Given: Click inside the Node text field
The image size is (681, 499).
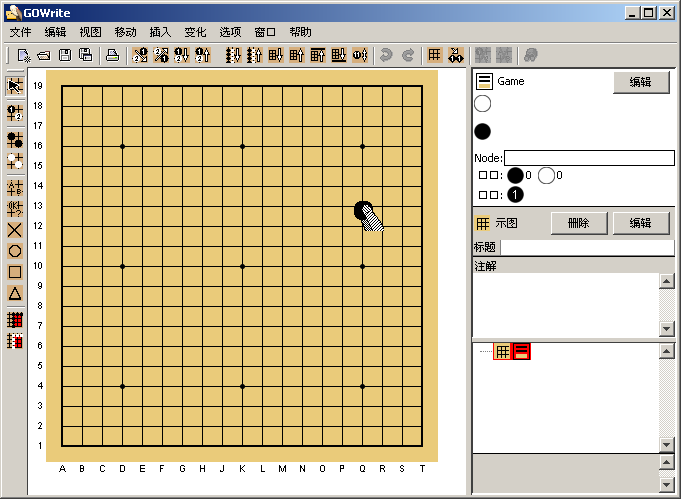Looking at the screenshot, I should pos(589,158).
